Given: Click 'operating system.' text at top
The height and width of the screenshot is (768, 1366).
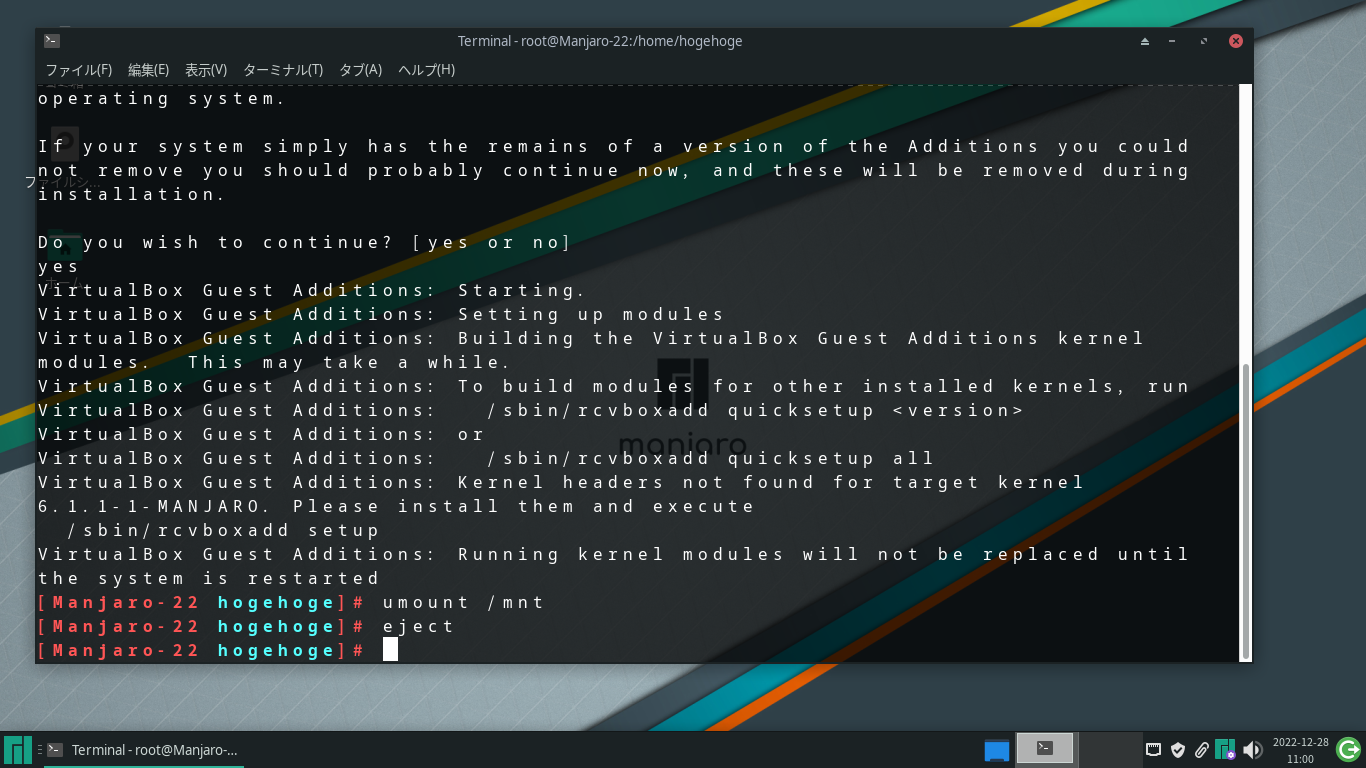Looking at the screenshot, I should pyautogui.click(x=162, y=98).
